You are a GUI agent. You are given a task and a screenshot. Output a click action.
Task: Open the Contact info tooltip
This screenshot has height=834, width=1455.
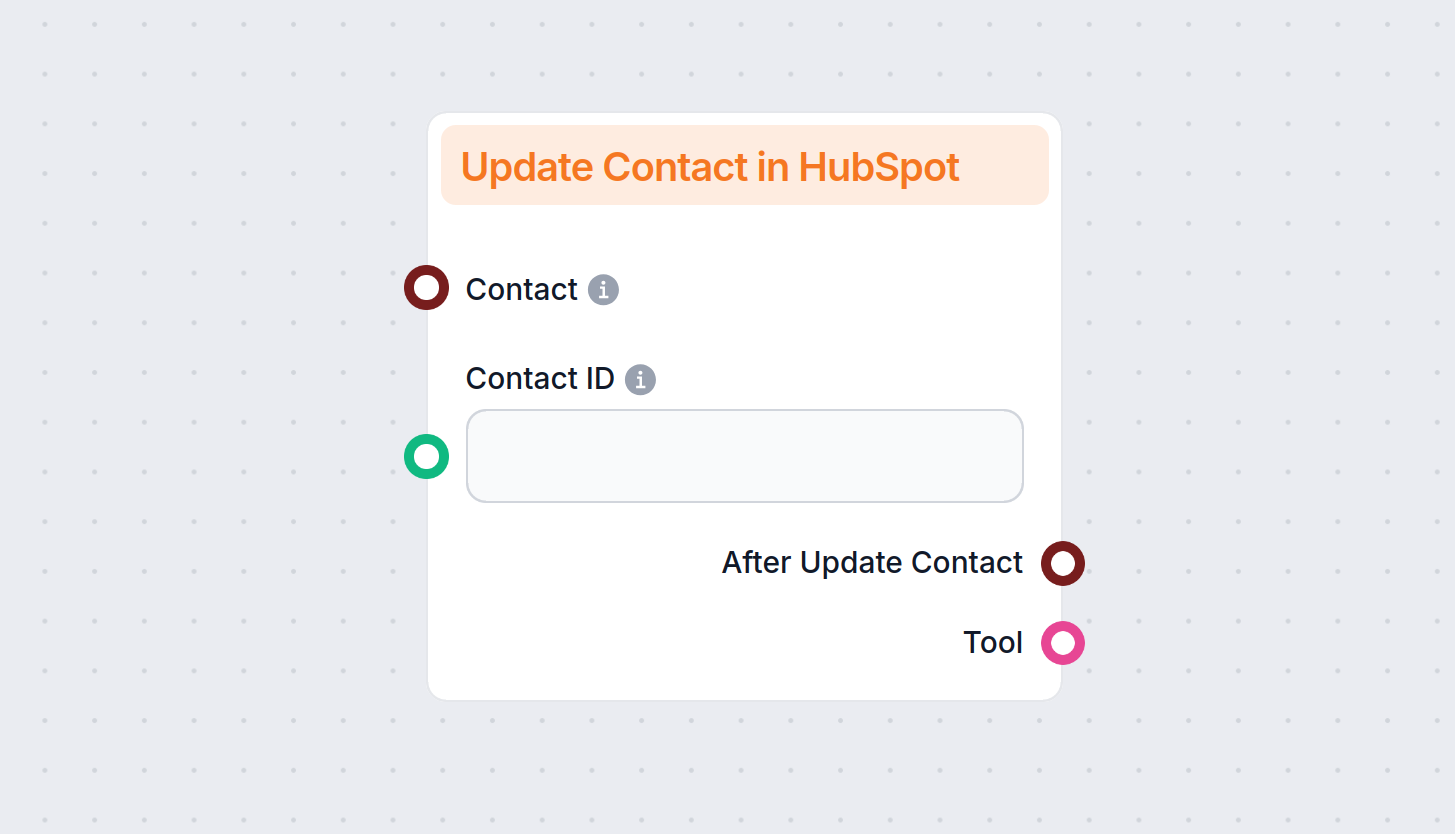coord(603,289)
